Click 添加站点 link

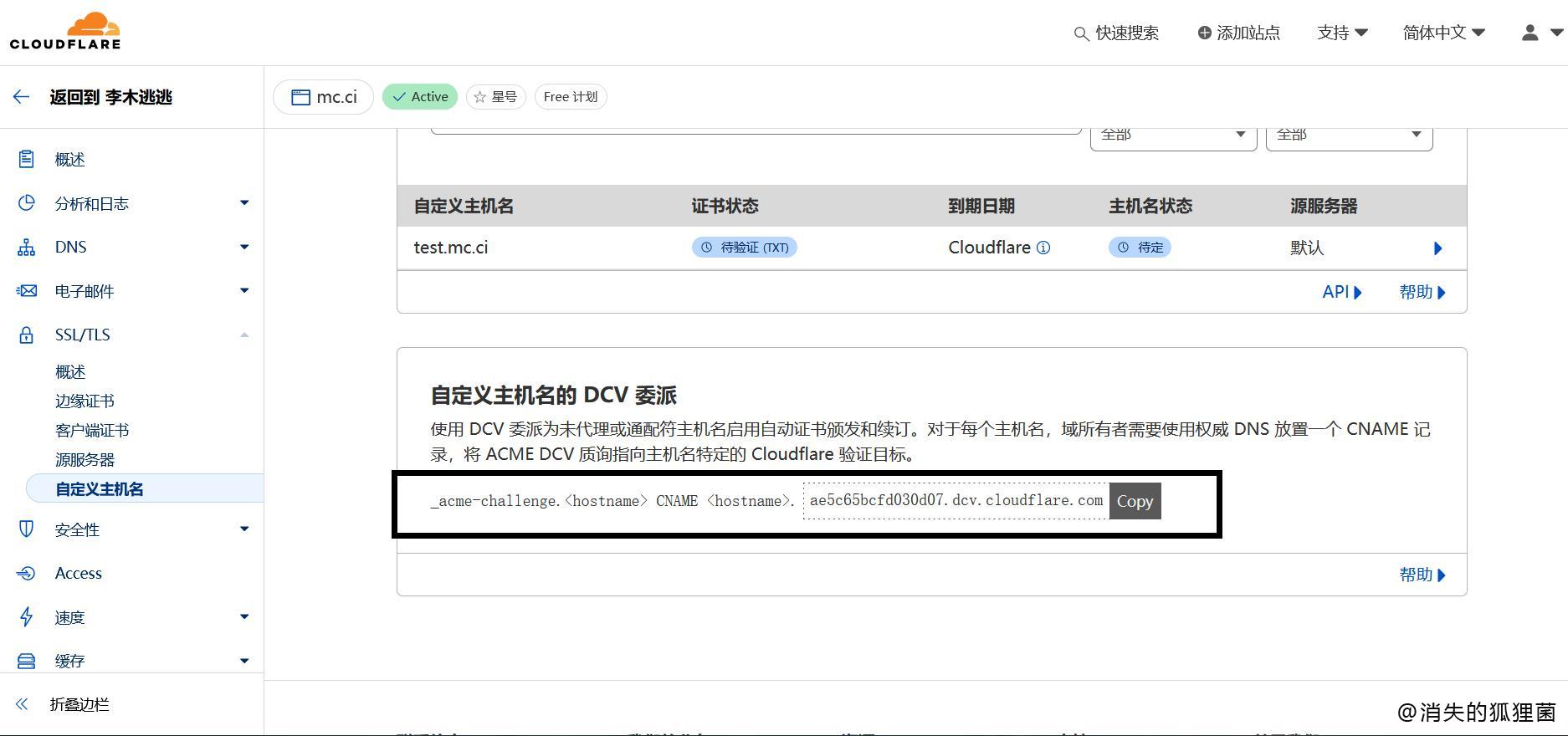click(x=1238, y=33)
